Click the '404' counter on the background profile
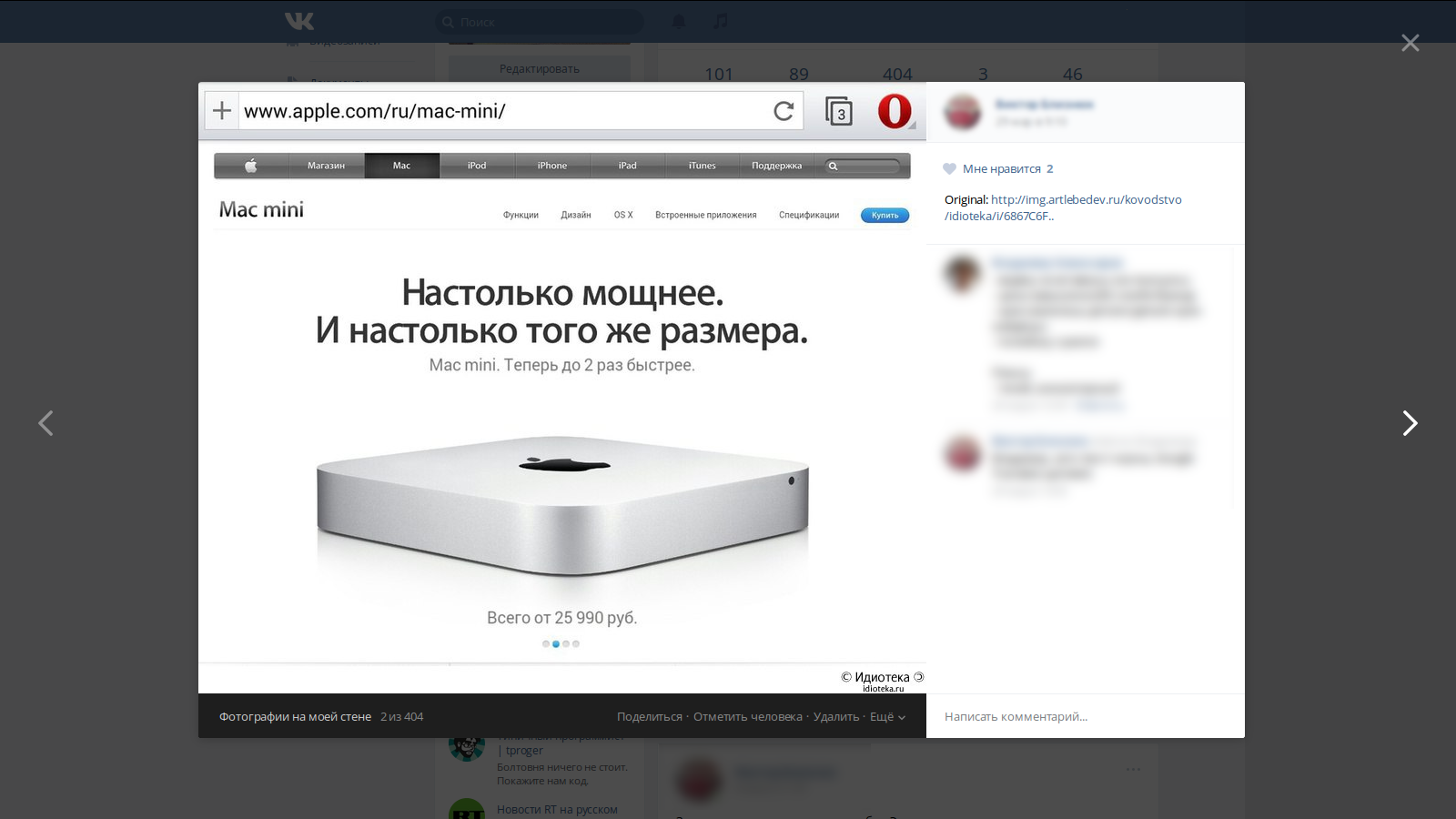Screen dimensions: 1456x819 pyautogui.click(x=897, y=74)
